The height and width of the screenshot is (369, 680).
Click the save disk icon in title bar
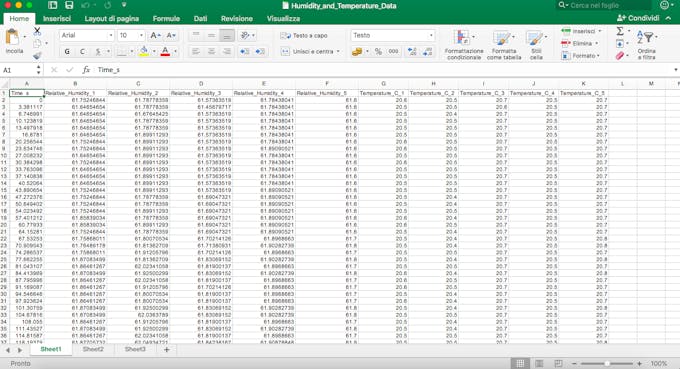click(69, 5)
